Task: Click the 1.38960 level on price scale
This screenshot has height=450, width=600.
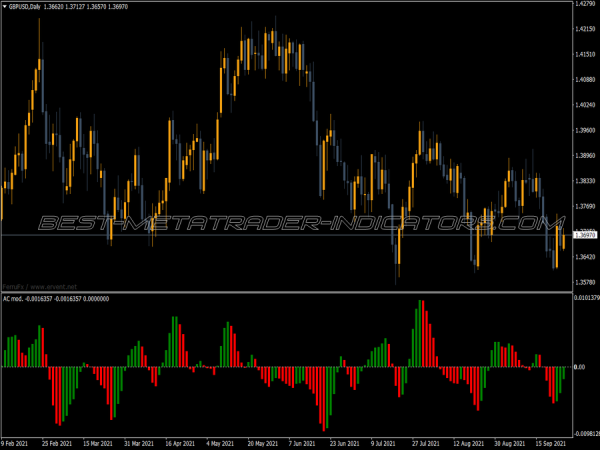Action: click(x=585, y=156)
